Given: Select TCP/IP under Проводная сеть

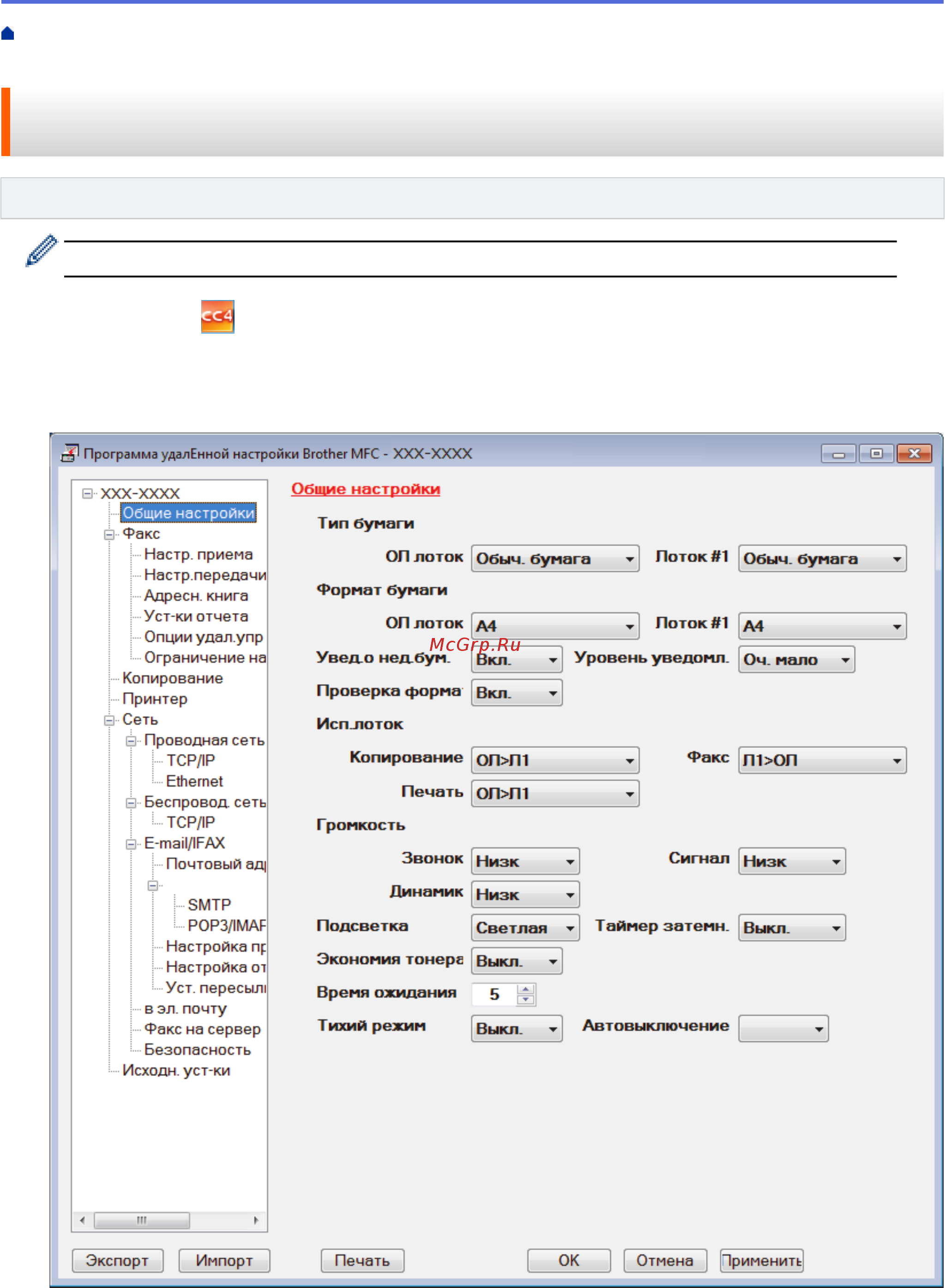Looking at the screenshot, I should point(191,760).
